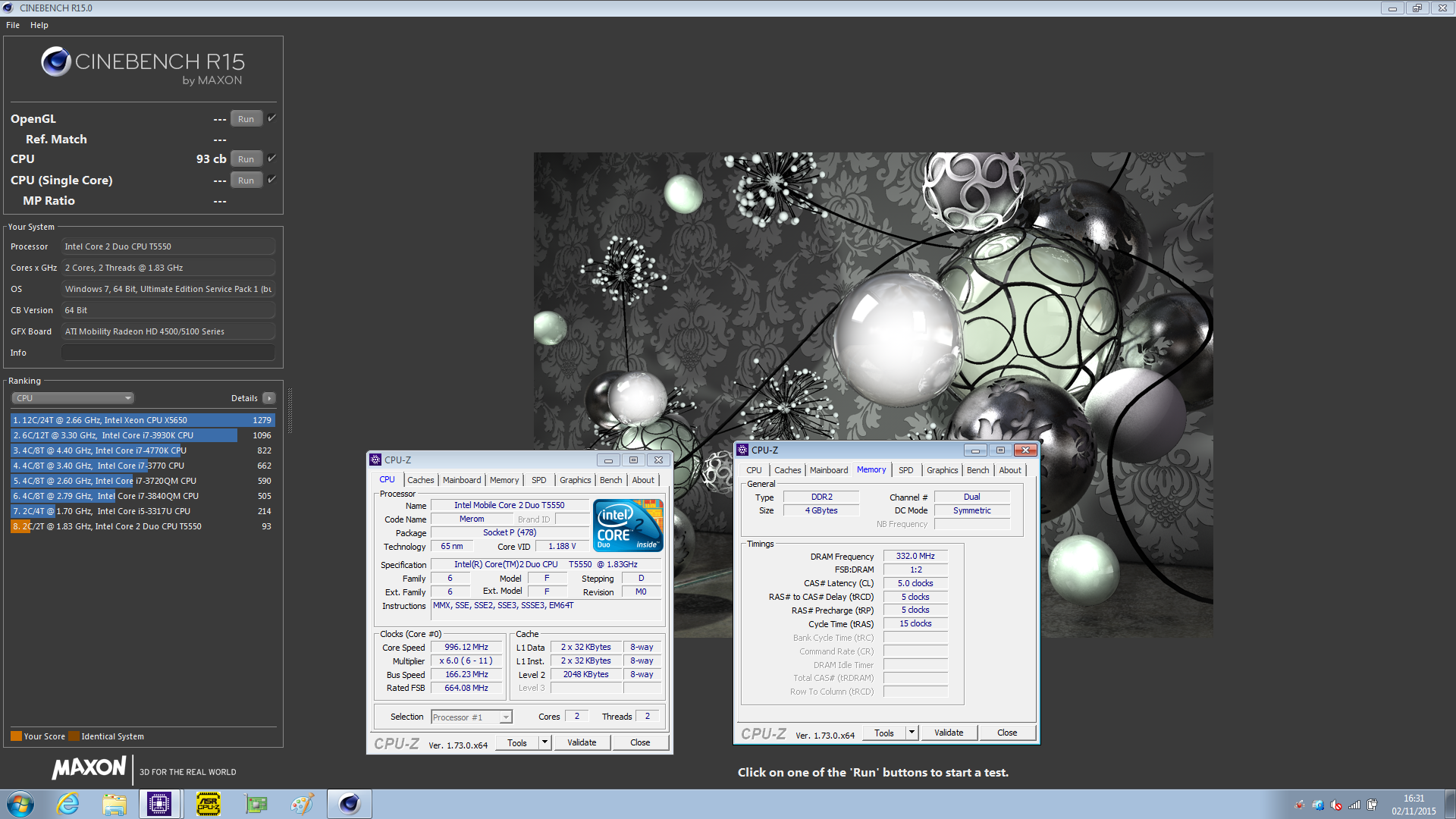
Task: Toggle the OpenGL test checkmark
Action: 272,118
